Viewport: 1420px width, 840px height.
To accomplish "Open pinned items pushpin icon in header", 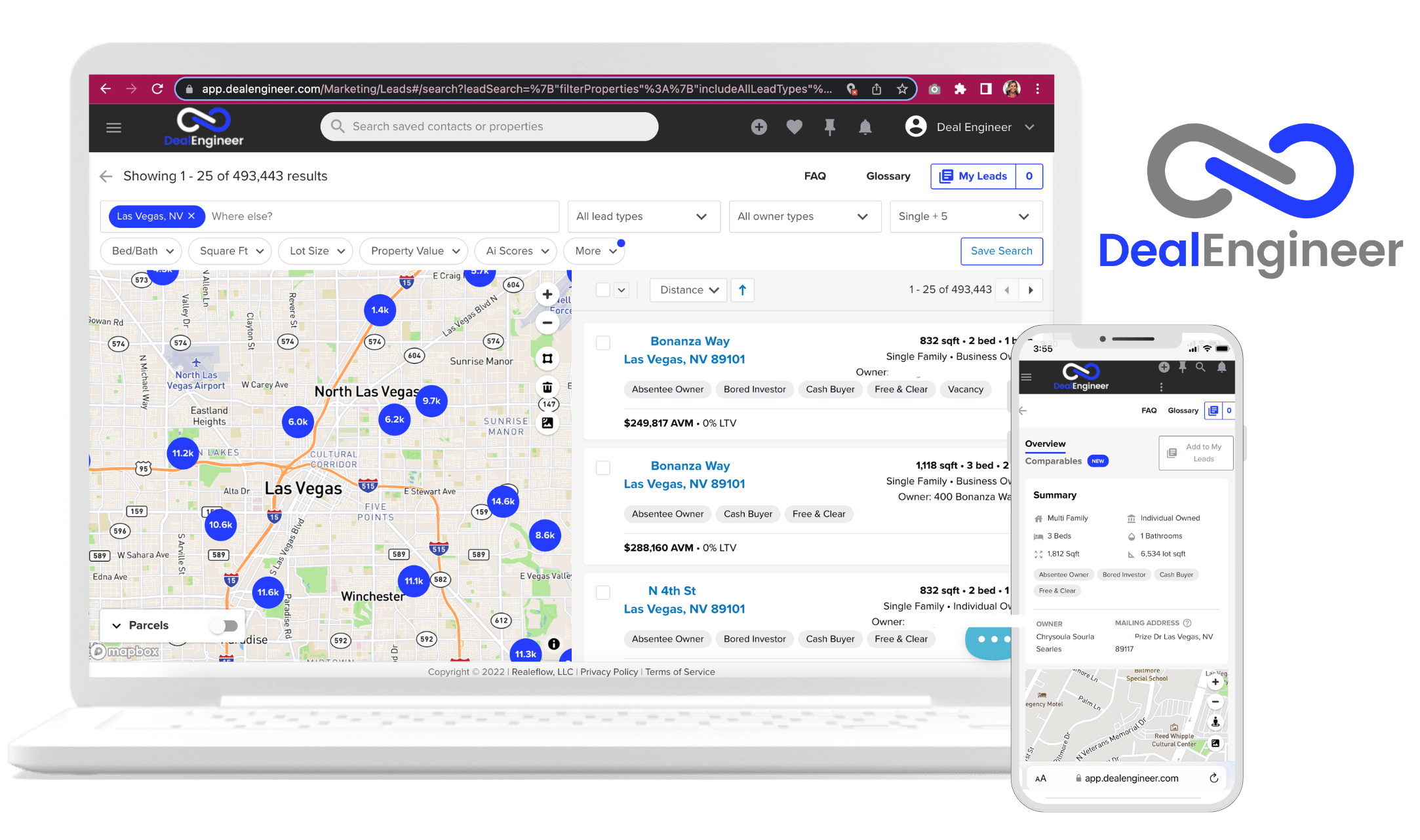I will pyautogui.click(x=829, y=127).
